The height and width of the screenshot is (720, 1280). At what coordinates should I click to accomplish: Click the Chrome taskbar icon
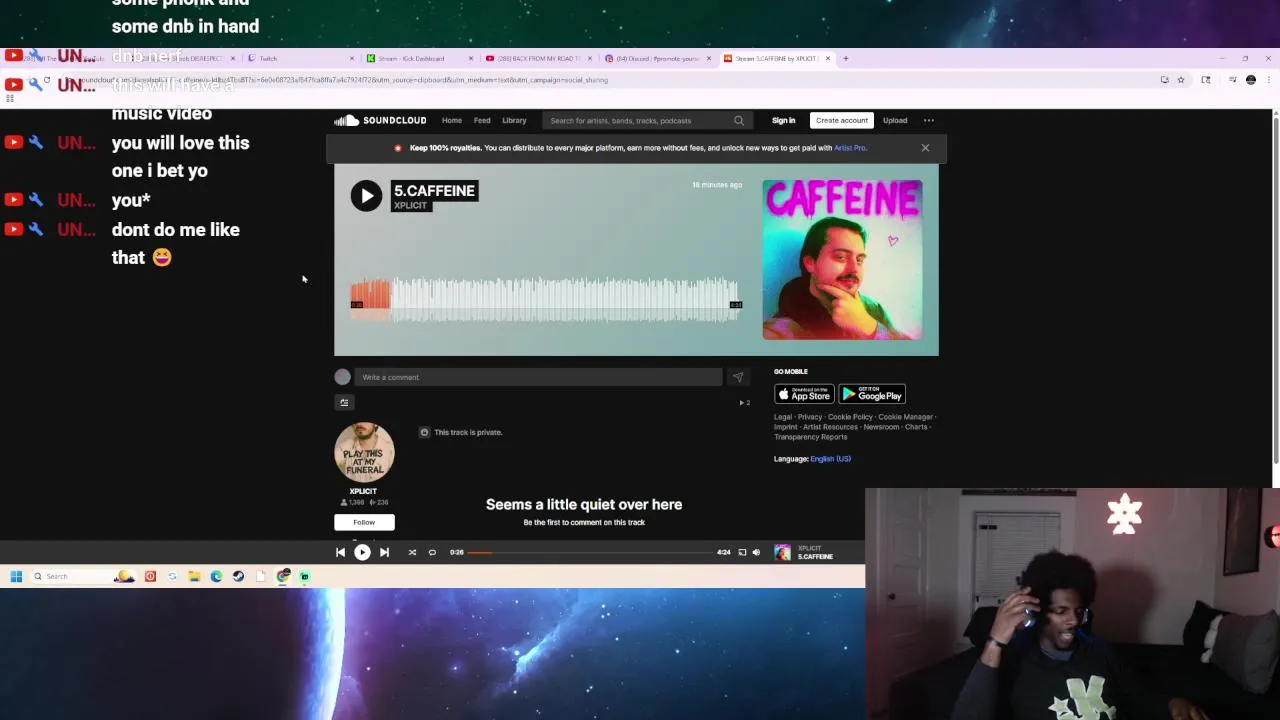point(283,576)
